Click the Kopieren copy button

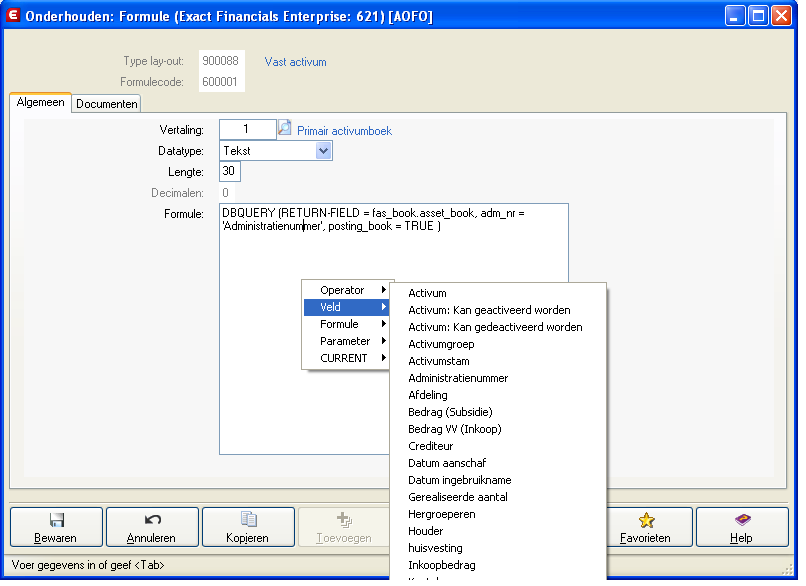click(248, 527)
